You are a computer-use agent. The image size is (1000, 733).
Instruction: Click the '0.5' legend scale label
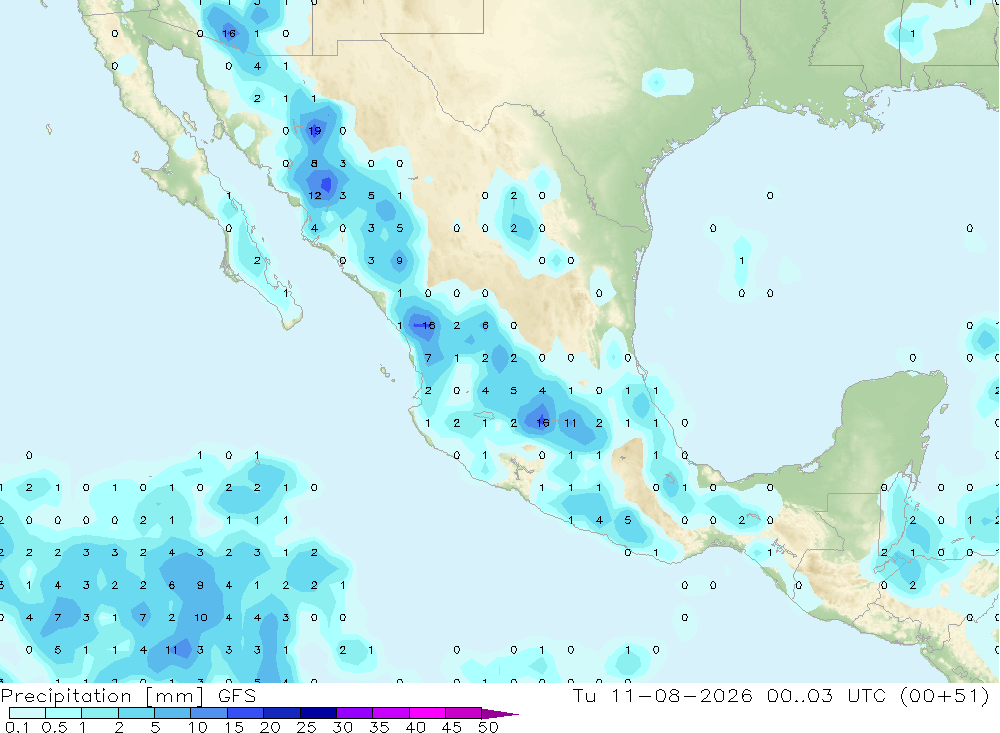pos(54,727)
